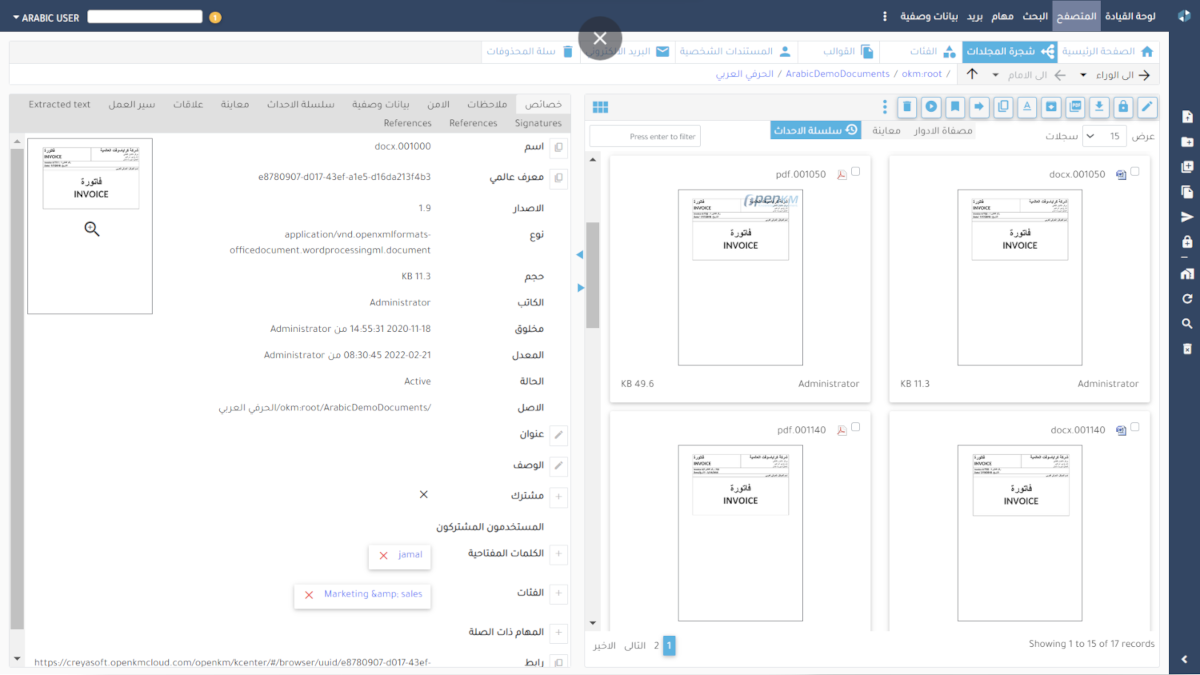Click the new folder icon in right sidebar
The width and height of the screenshot is (1200, 675).
pyautogui.click(x=1187, y=142)
